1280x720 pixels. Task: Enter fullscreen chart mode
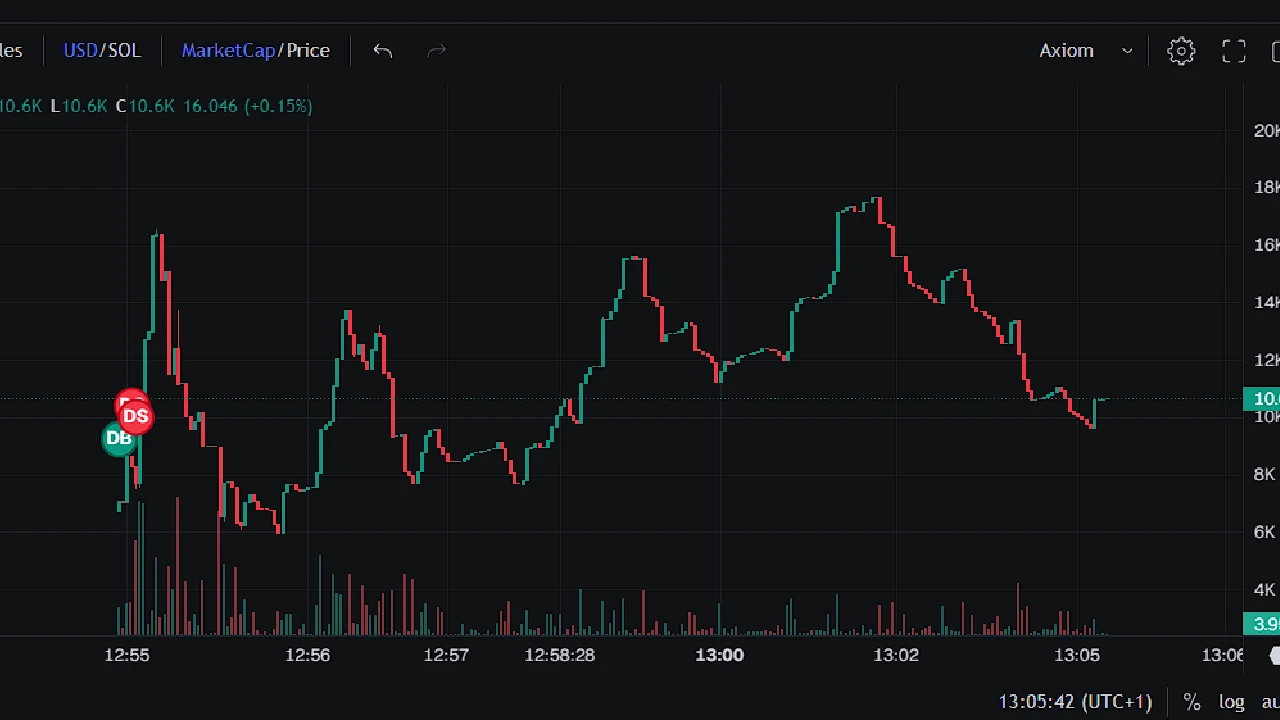coord(1234,51)
